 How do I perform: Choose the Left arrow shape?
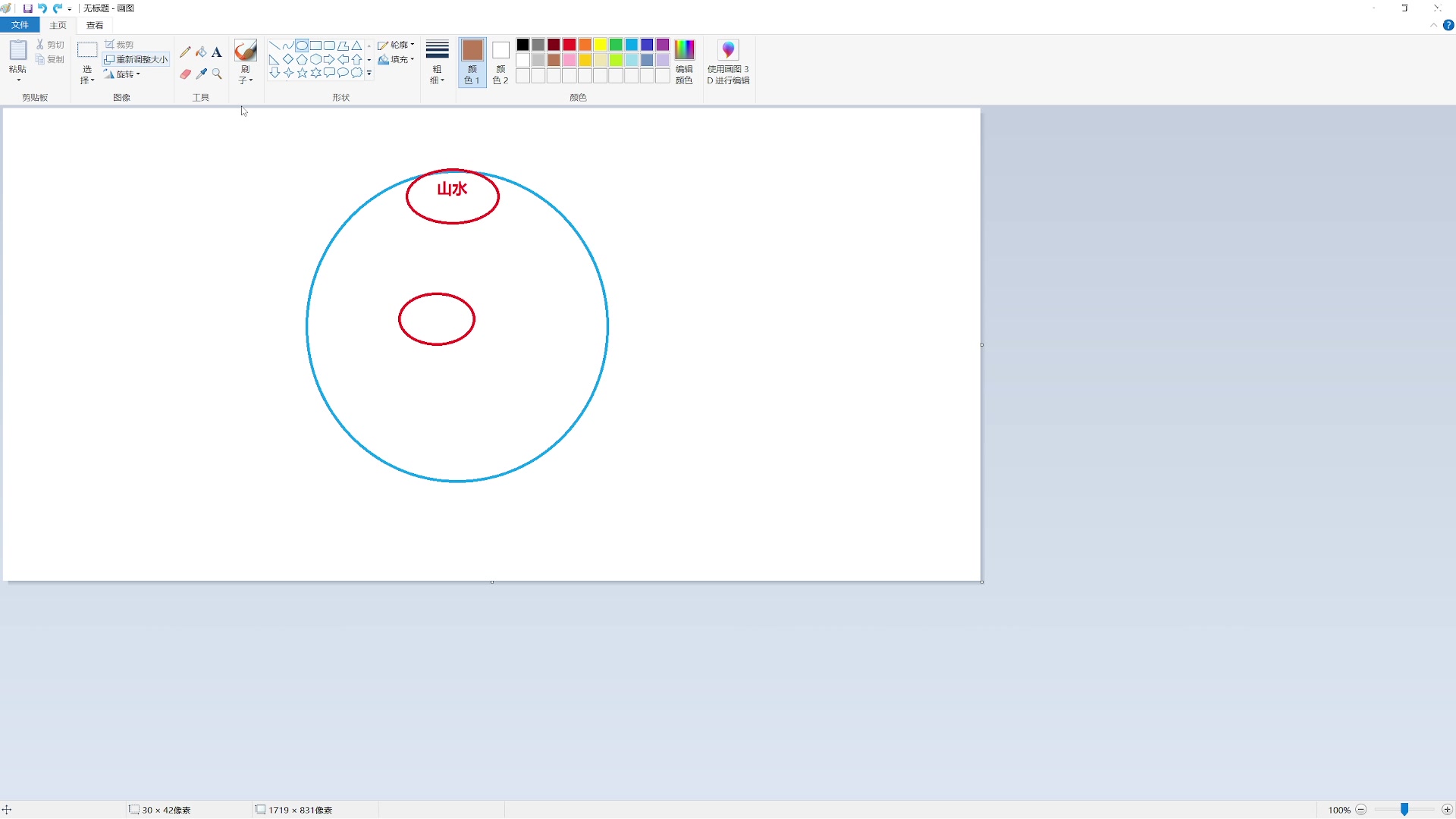tap(343, 59)
